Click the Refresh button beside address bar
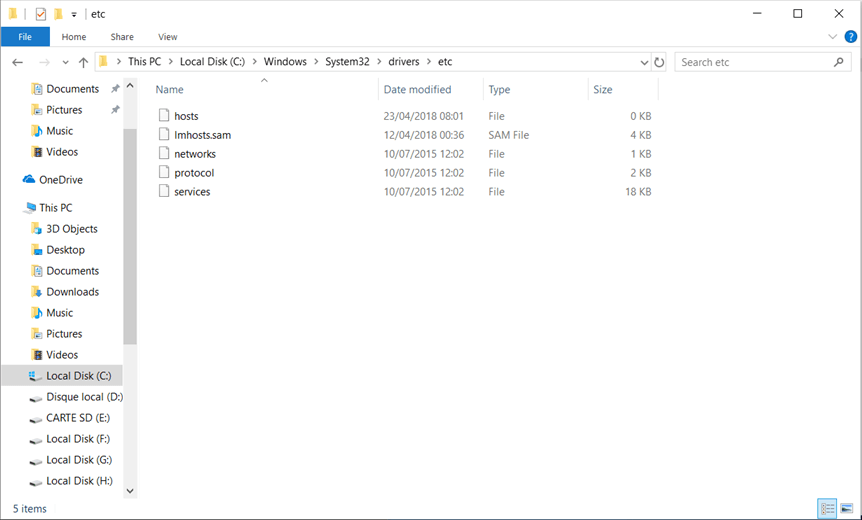 pyautogui.click(x=659, y=62)
